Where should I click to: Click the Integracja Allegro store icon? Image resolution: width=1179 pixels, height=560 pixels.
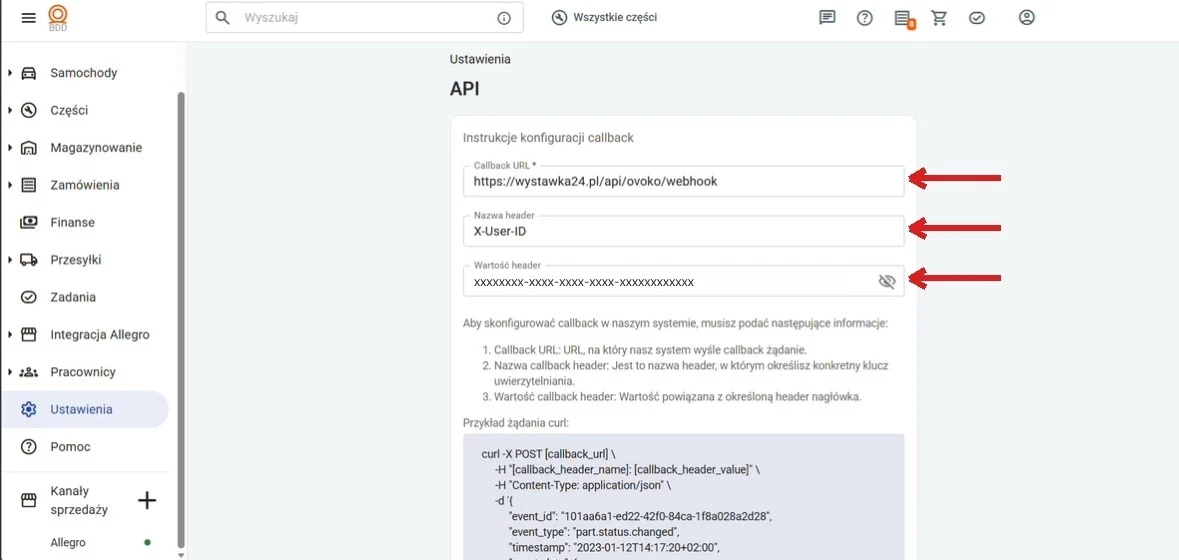point(29,334)
